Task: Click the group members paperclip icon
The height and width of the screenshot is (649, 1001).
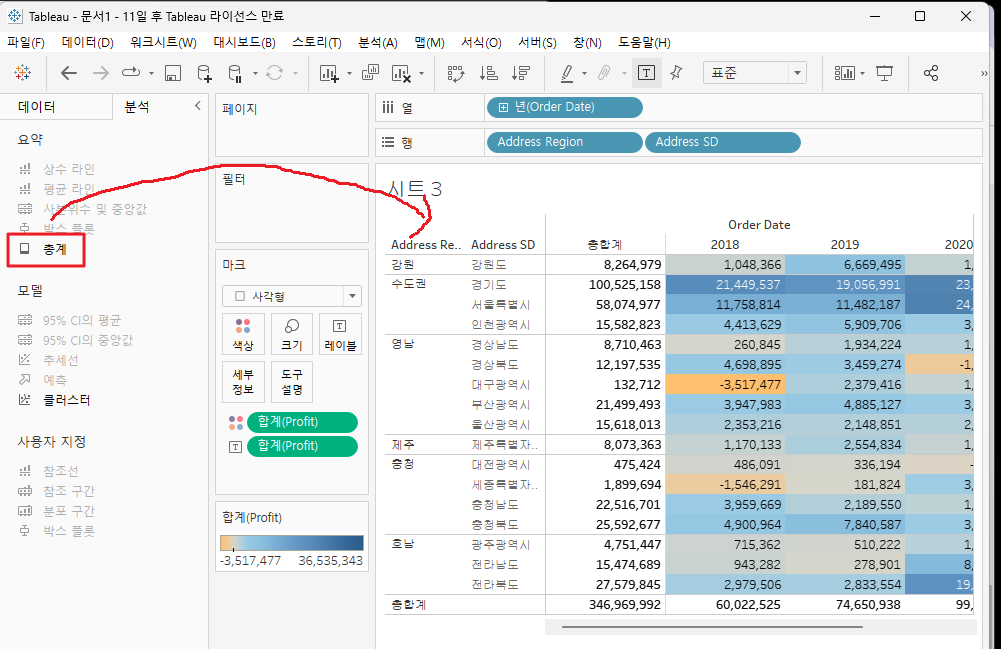Action: [604, 73]
